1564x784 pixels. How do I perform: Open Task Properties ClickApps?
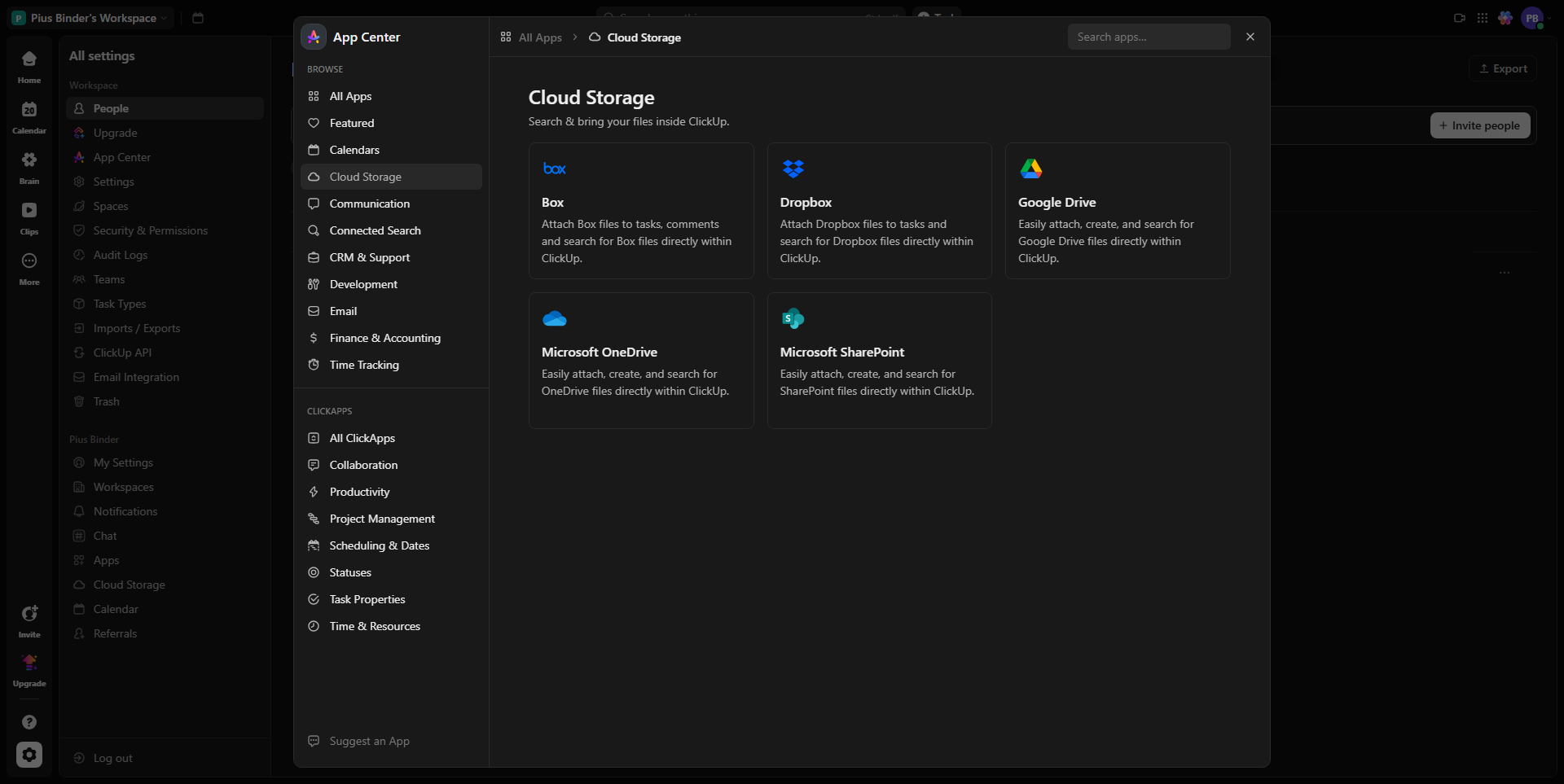click(x=391, y=599)
